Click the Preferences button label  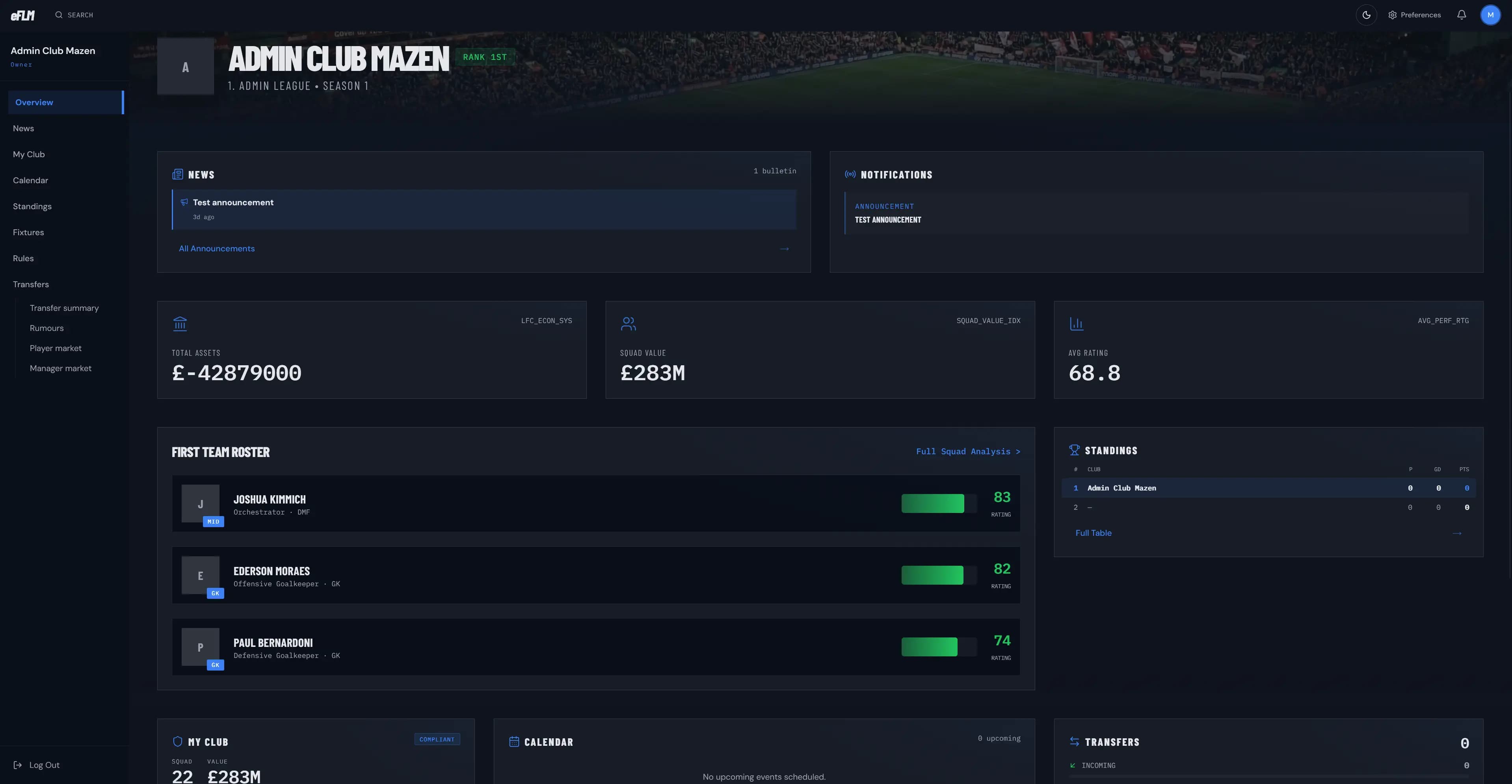coord(1421,15)
